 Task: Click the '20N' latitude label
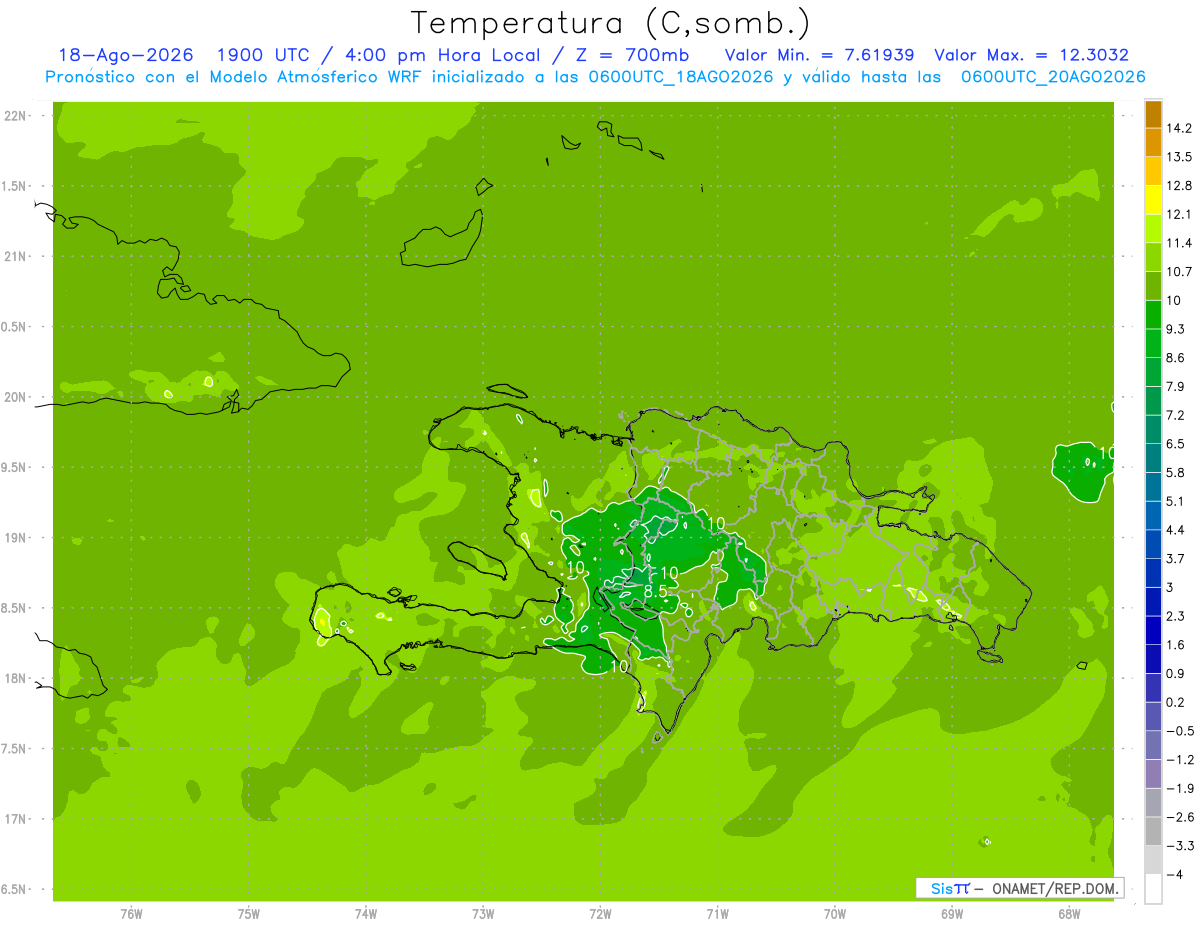(x=16, y=397)
